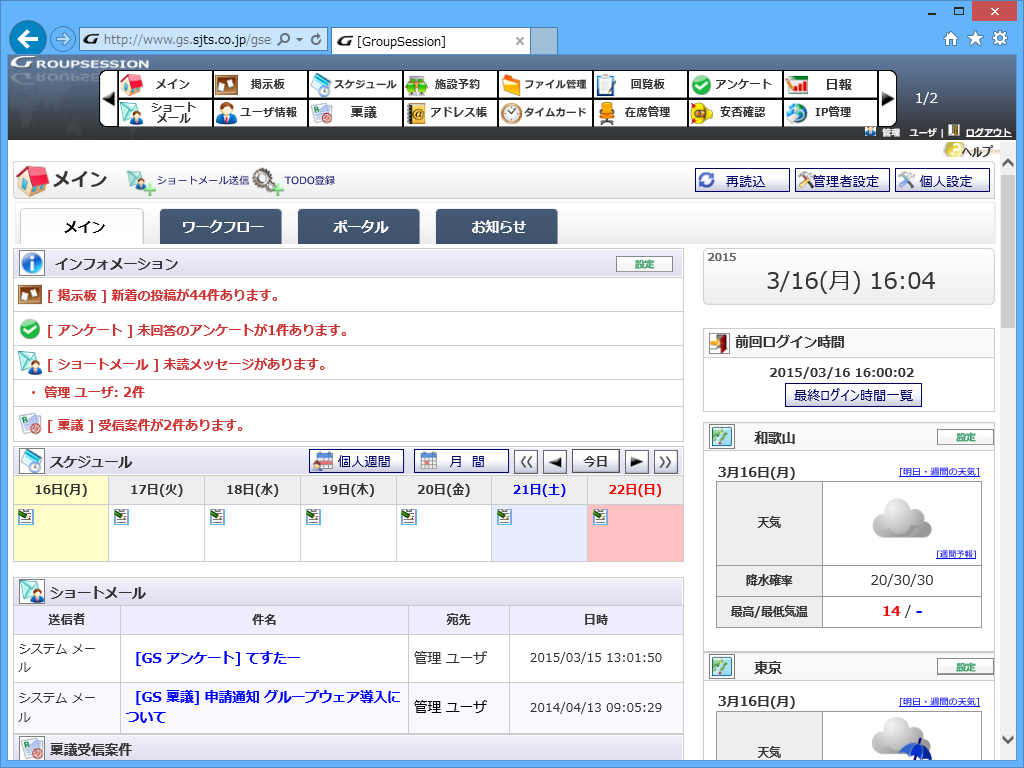
Task: Go to next module icon page with right arrow
Action: pos(888,98)
